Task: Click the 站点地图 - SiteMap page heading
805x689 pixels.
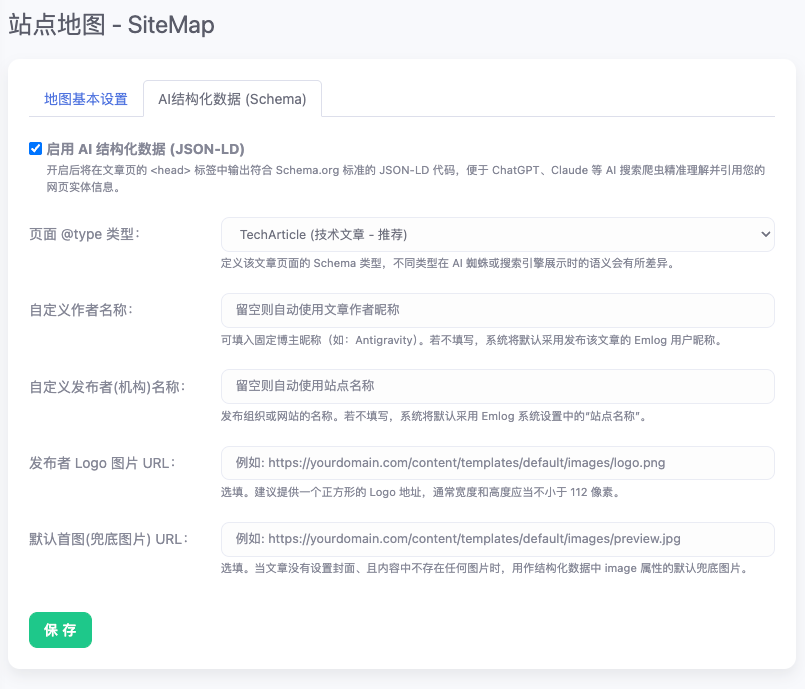Action: [111, 25]
